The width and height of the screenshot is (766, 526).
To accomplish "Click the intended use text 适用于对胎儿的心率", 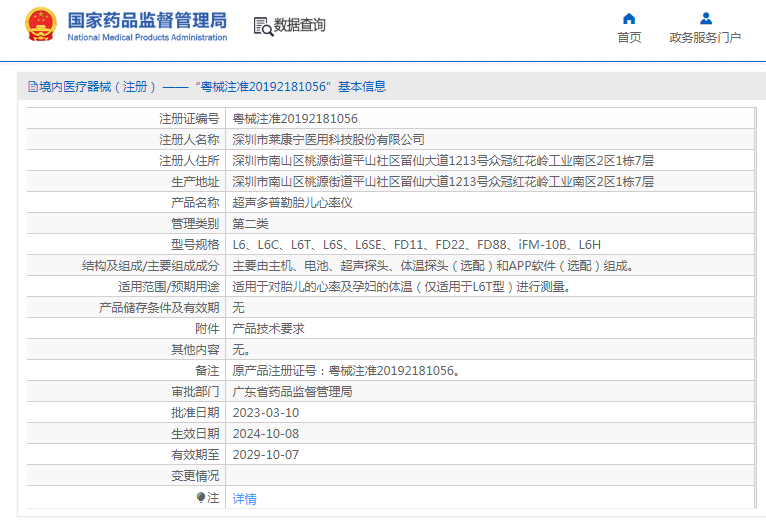I will pyautogui.click(x=401, y=287).
